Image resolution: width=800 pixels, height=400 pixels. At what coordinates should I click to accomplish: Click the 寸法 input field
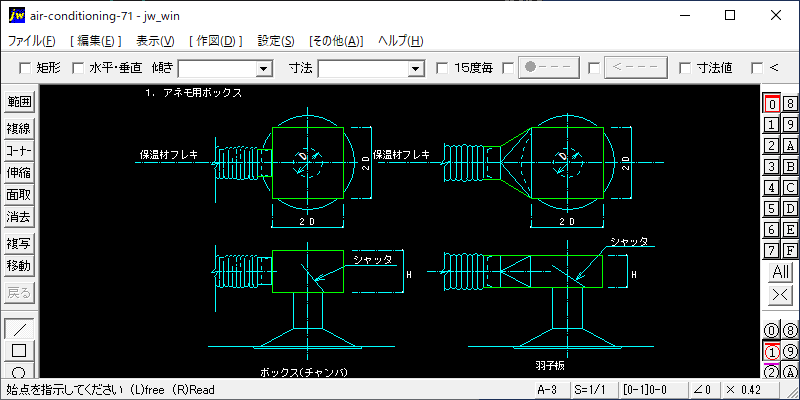pos(364,68)
